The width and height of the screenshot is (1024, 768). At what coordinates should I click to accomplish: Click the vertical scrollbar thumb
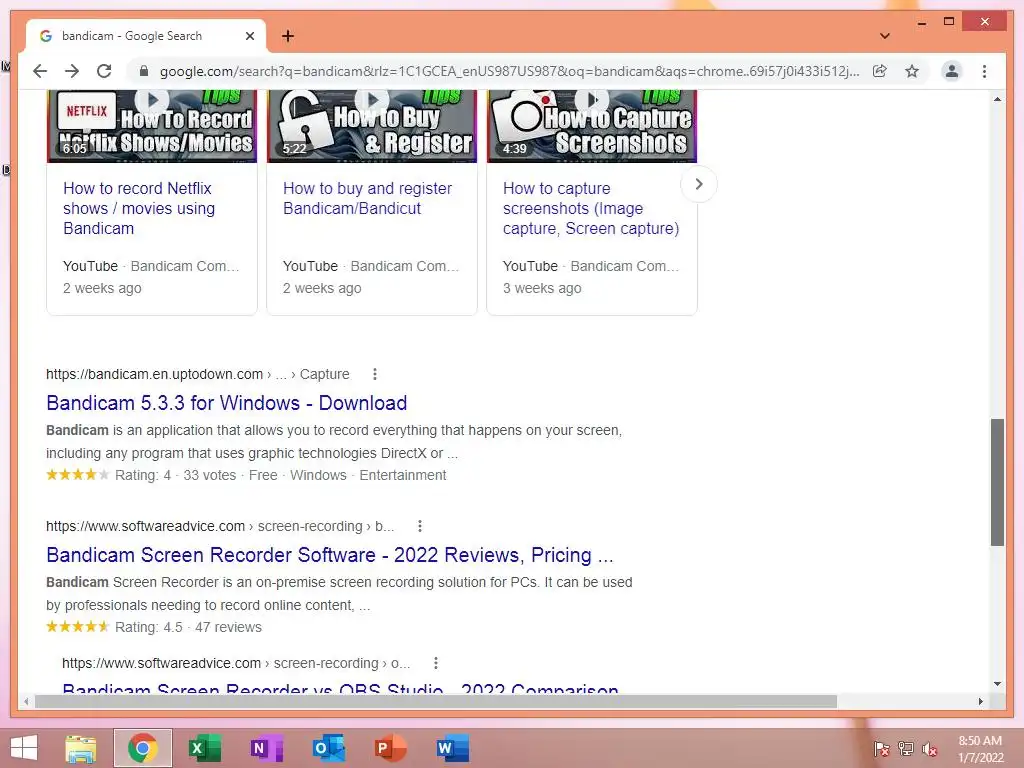coord(997,483)
